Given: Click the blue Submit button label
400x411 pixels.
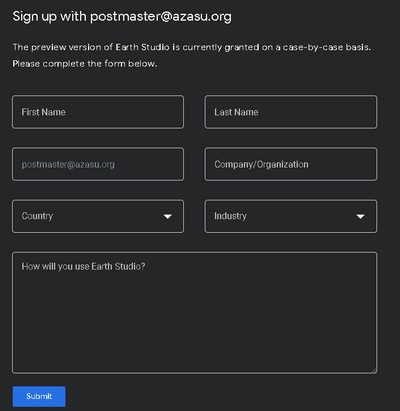Looking at the screenshot, I should [39, 396].
